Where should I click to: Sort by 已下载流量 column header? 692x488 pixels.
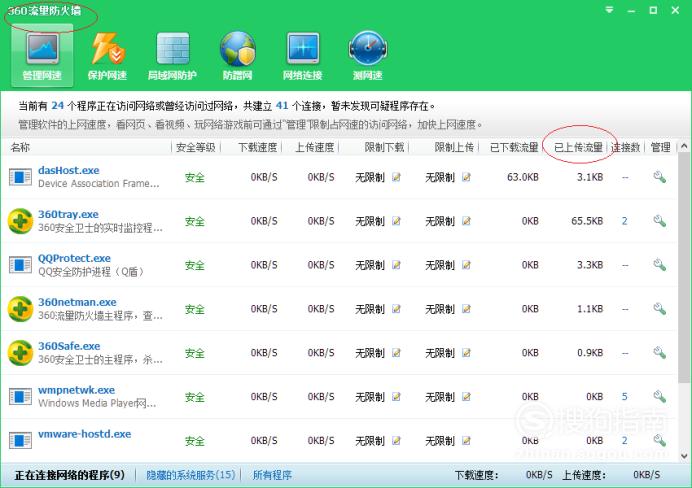pos(514,147)
